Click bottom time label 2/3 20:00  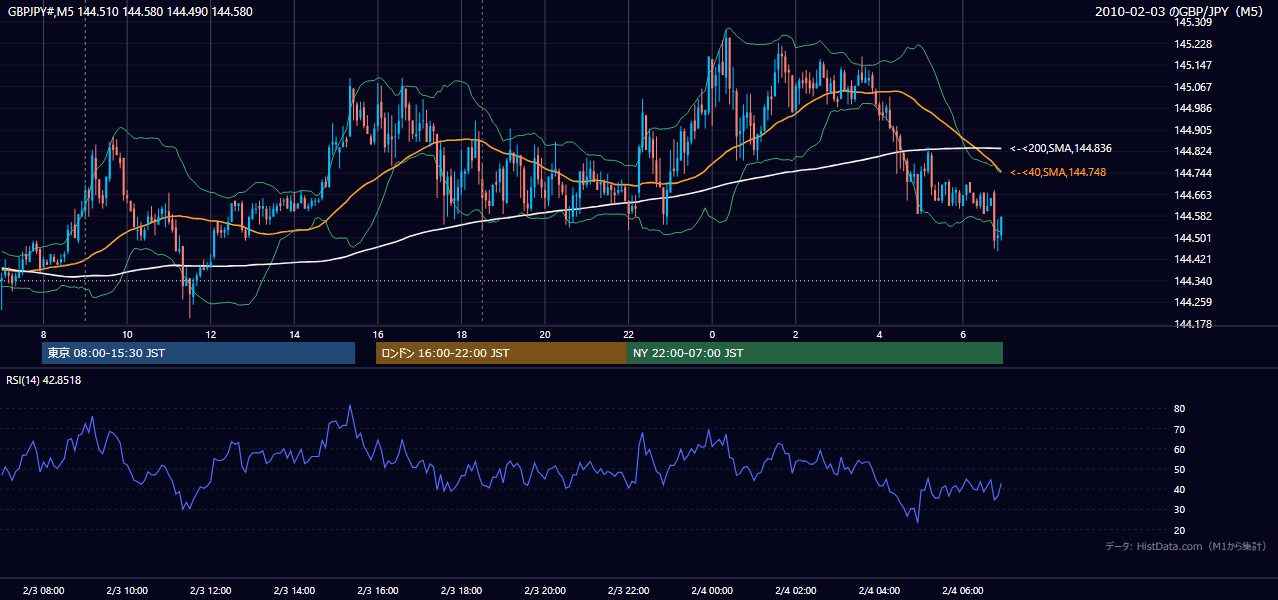coord(545,590)
